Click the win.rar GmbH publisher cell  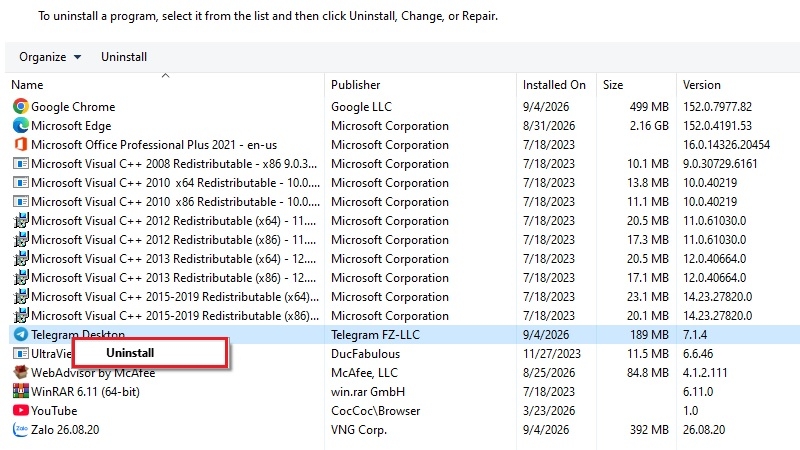coord(368,392)
